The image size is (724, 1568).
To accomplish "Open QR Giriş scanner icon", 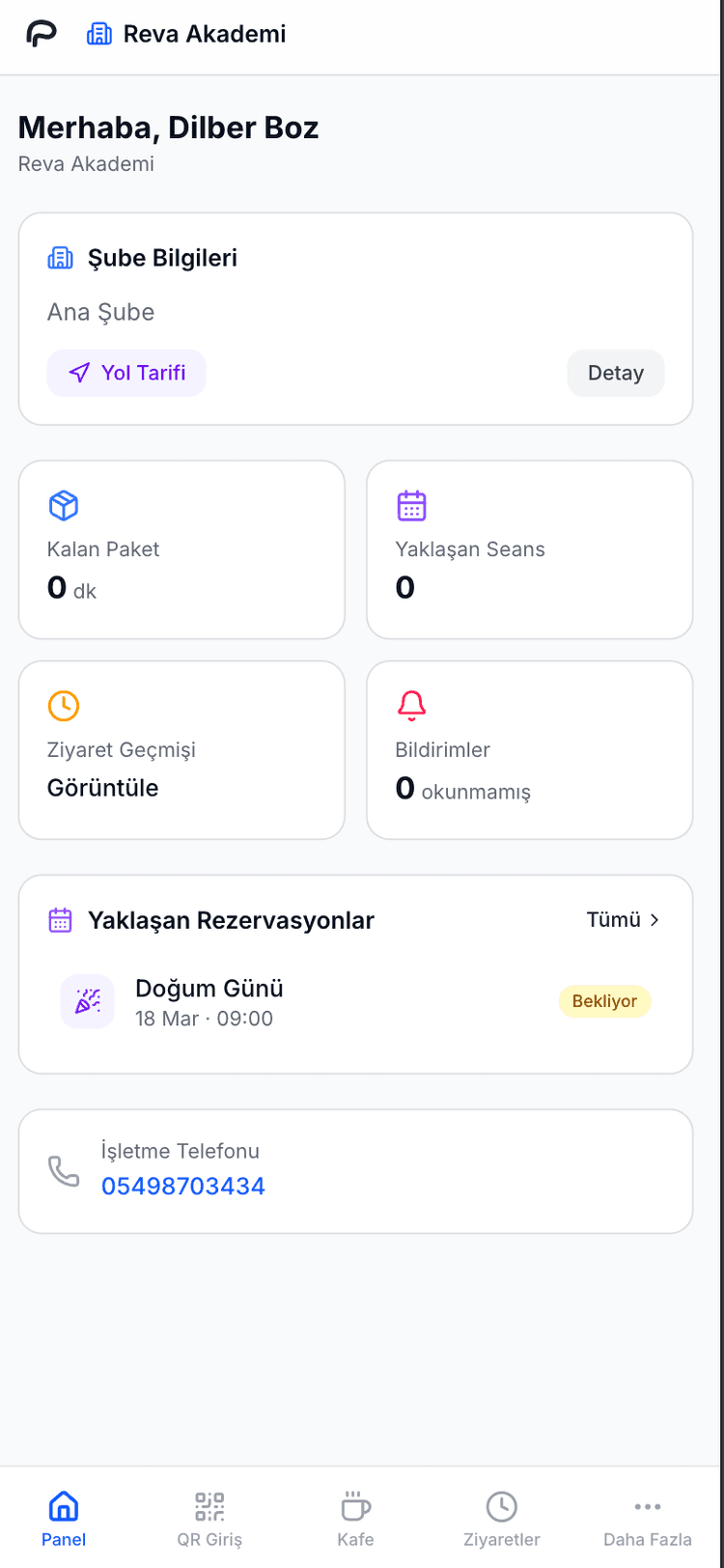I will pyautogui.click(x=209, y=1505).
